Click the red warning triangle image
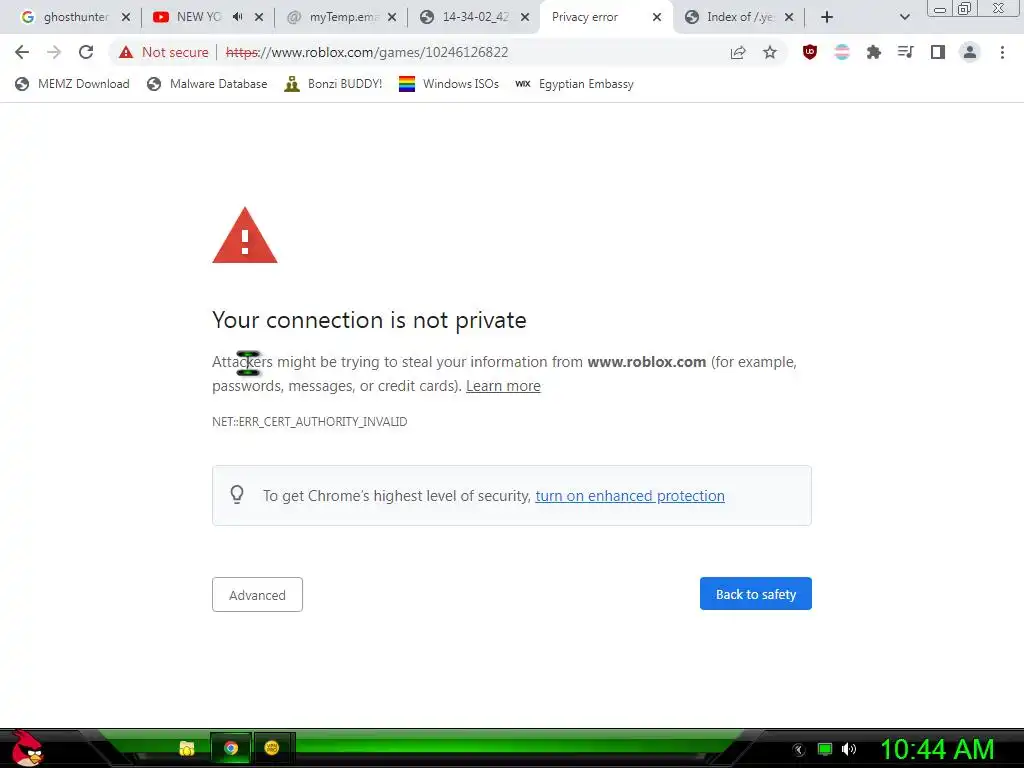This screenshot has width=1024, height=768. click(245, 235)
